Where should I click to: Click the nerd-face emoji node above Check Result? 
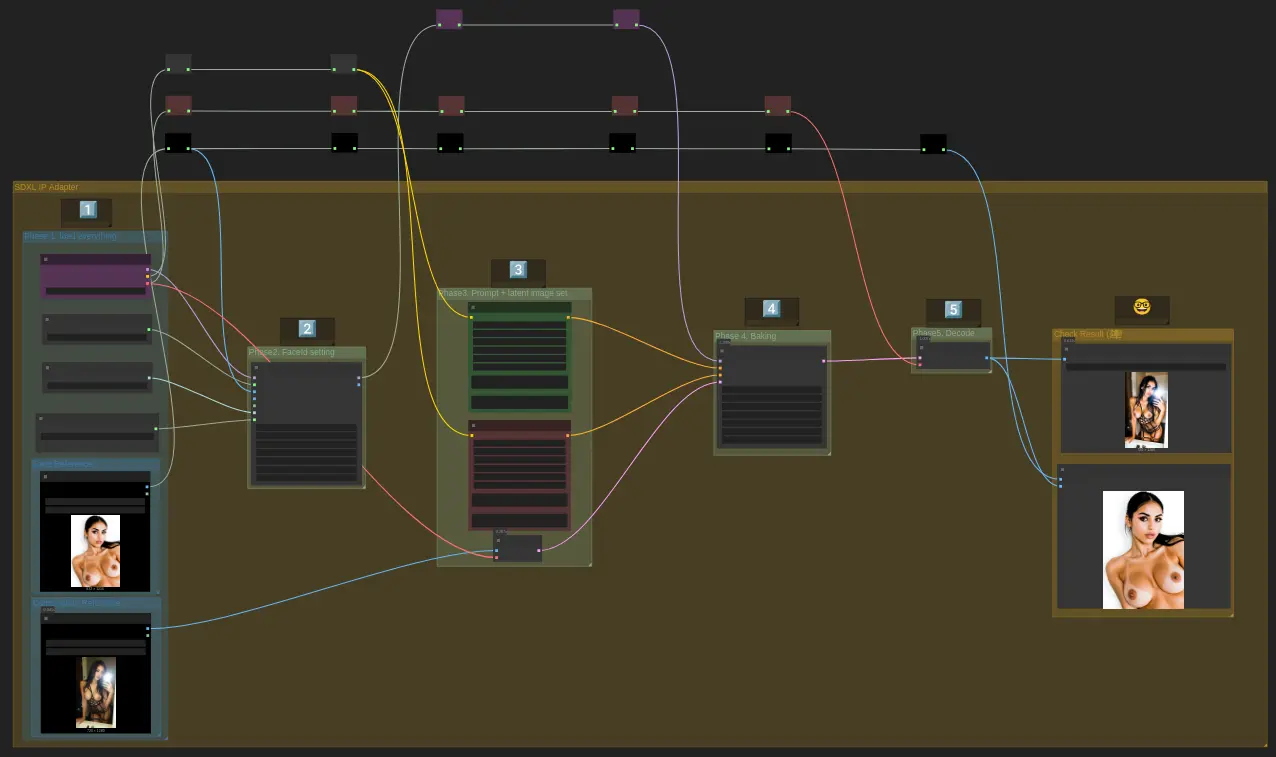click(1142, 308)
